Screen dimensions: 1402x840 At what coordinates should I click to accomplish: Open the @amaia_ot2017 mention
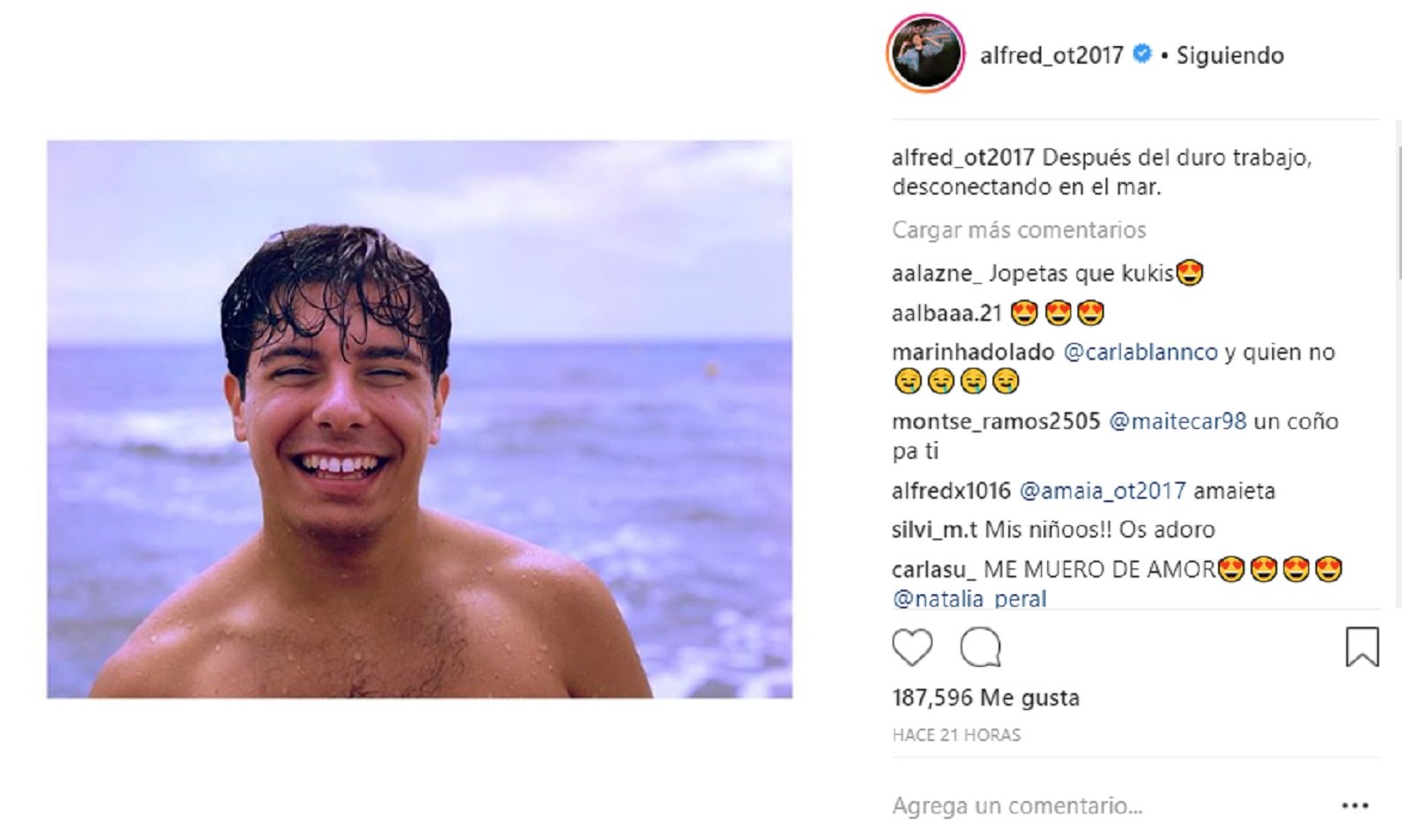(1102, 491)
